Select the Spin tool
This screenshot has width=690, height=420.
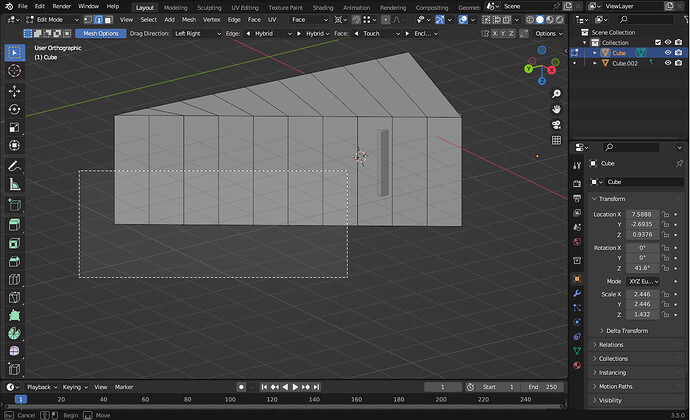point(15,334)
